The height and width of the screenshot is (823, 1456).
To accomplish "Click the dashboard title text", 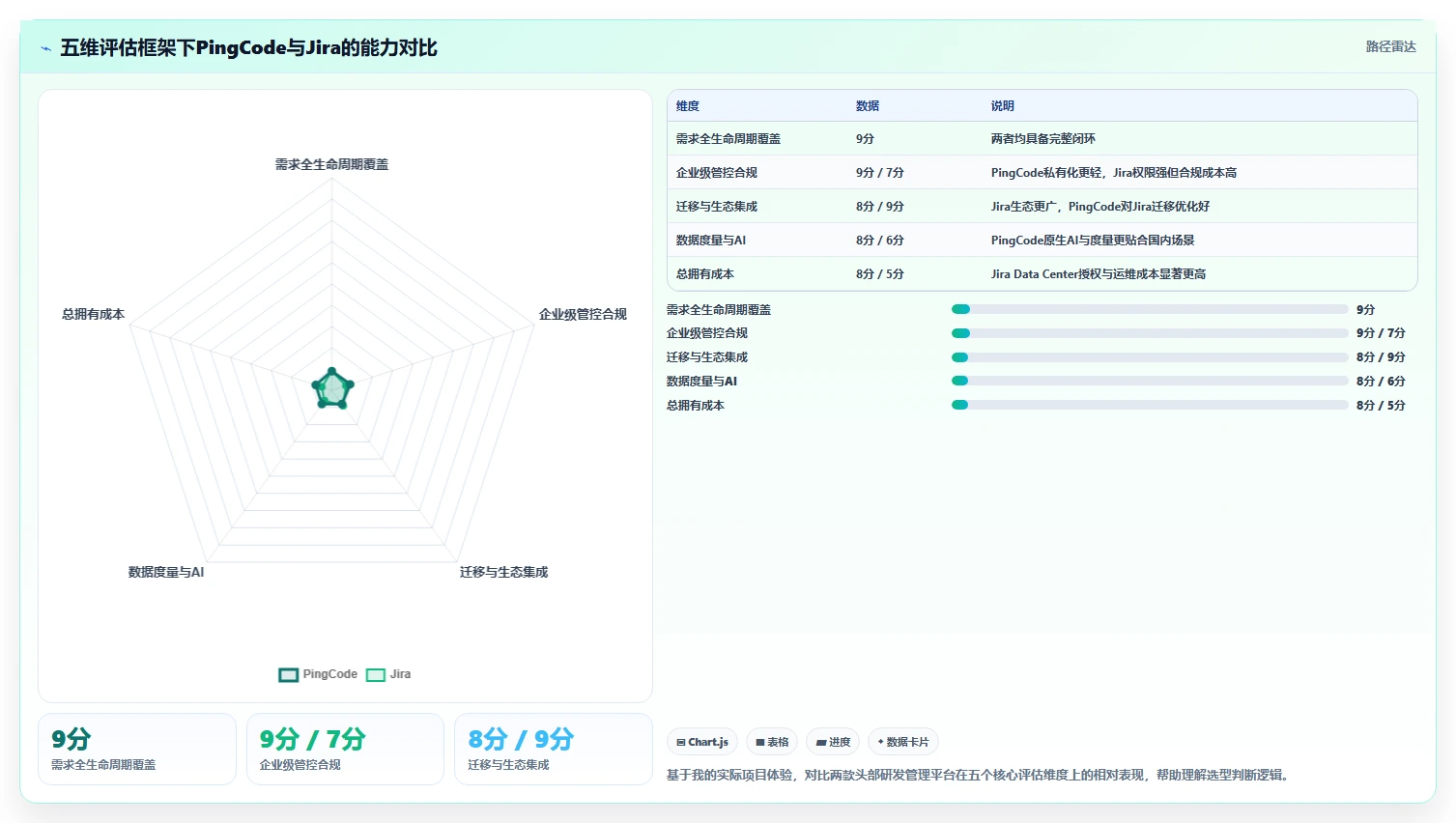I will pyautogui.click(x=248, y=47).
